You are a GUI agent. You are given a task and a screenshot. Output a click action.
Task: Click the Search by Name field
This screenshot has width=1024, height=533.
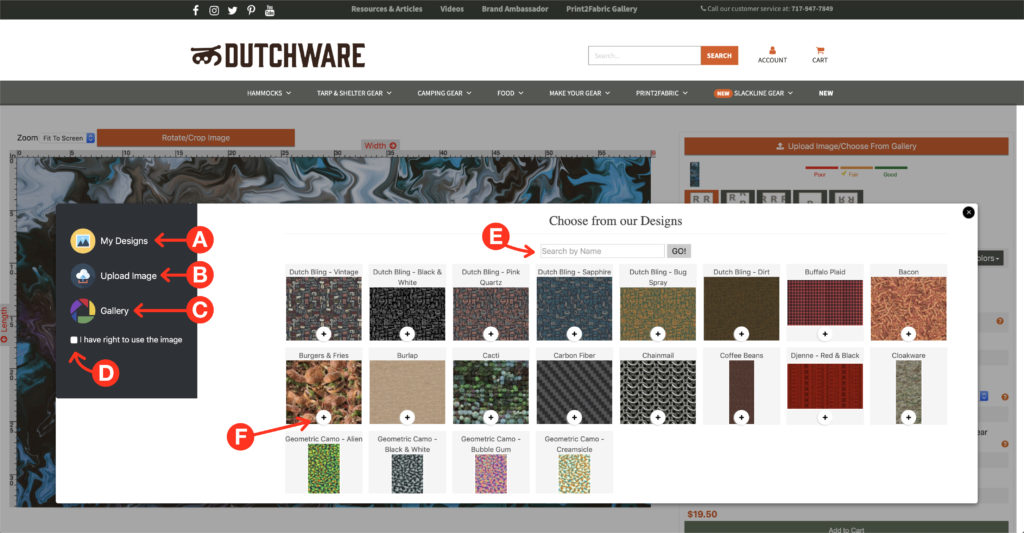pyautogui.click(x=602, y=251)
